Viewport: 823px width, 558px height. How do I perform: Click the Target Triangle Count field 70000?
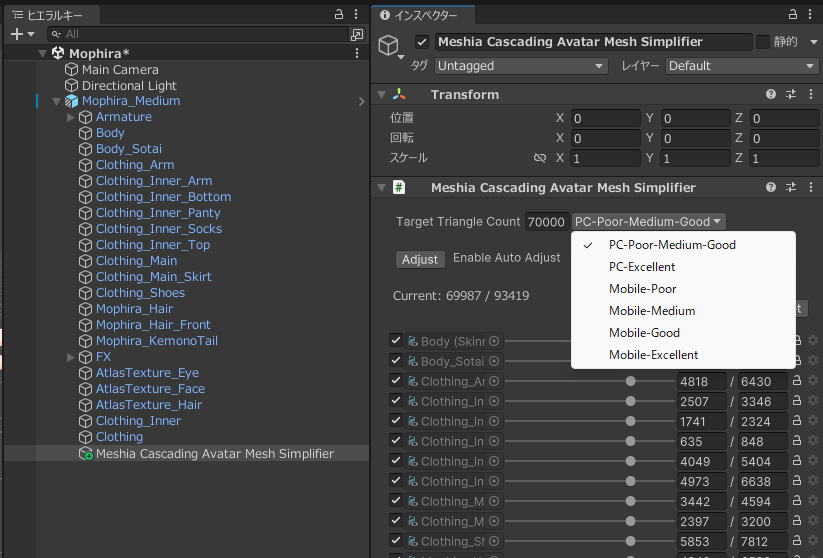pyautogui.click(x=546, y=222)
